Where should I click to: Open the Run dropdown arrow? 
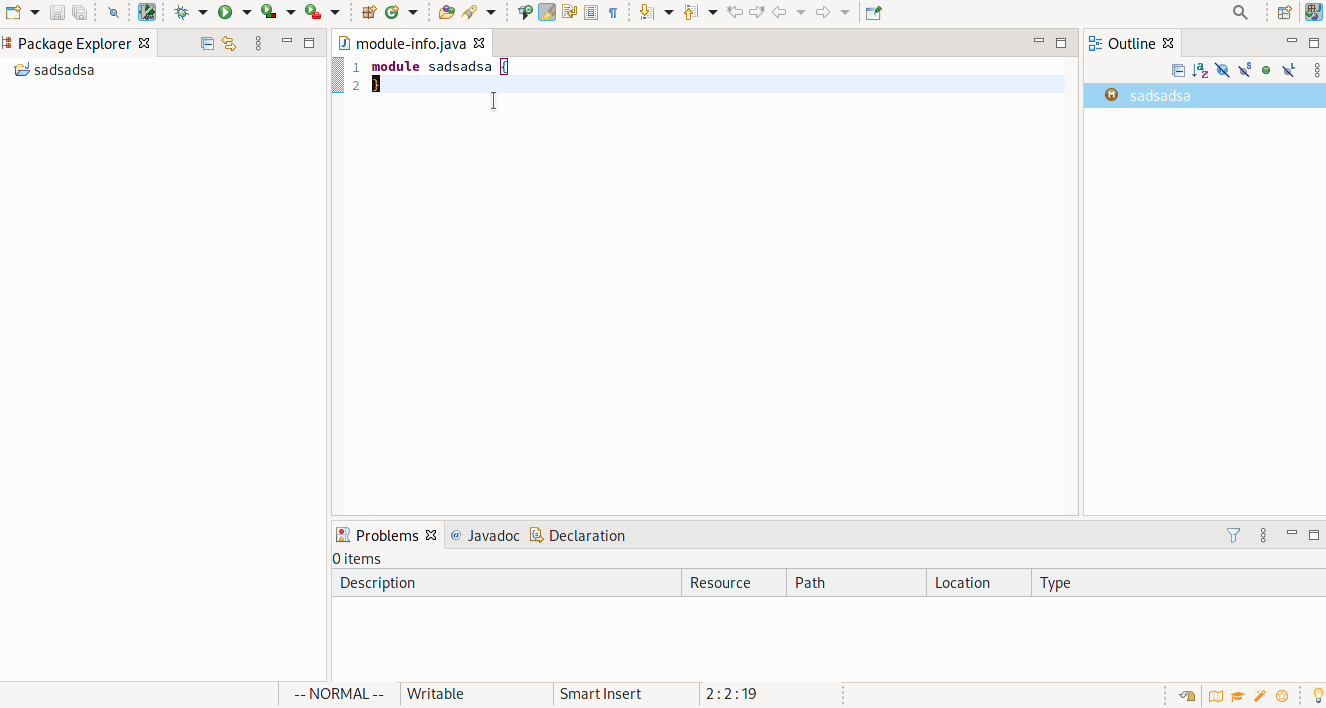[247, 12]
